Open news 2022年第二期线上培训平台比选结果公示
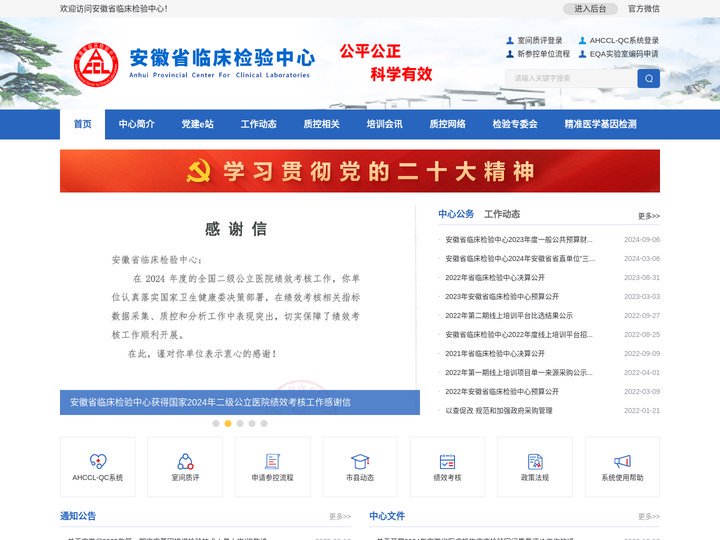This screenshot has width=720, height=540. 509,315
